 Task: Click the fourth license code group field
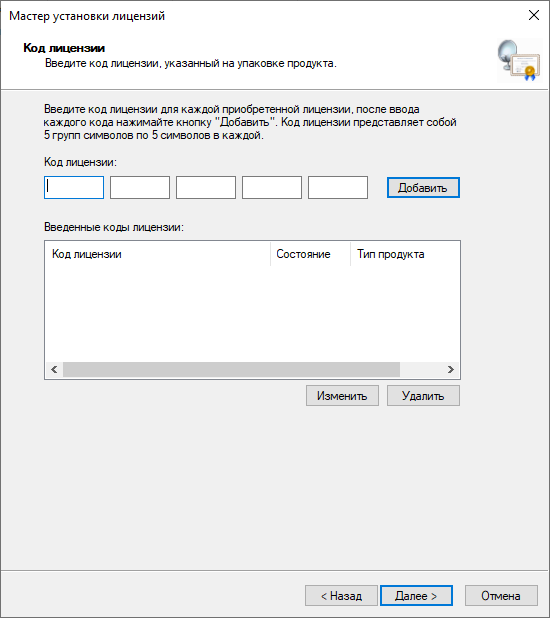272,188
